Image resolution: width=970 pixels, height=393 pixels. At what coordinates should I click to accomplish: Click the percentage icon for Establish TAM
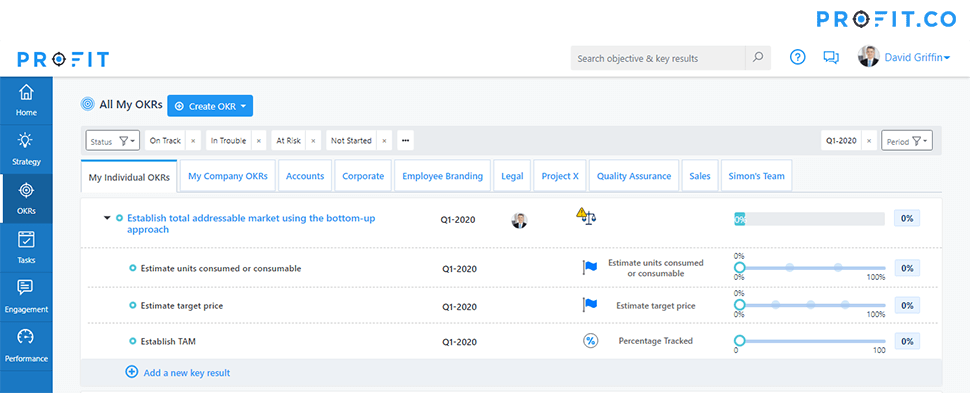point(591,340)
